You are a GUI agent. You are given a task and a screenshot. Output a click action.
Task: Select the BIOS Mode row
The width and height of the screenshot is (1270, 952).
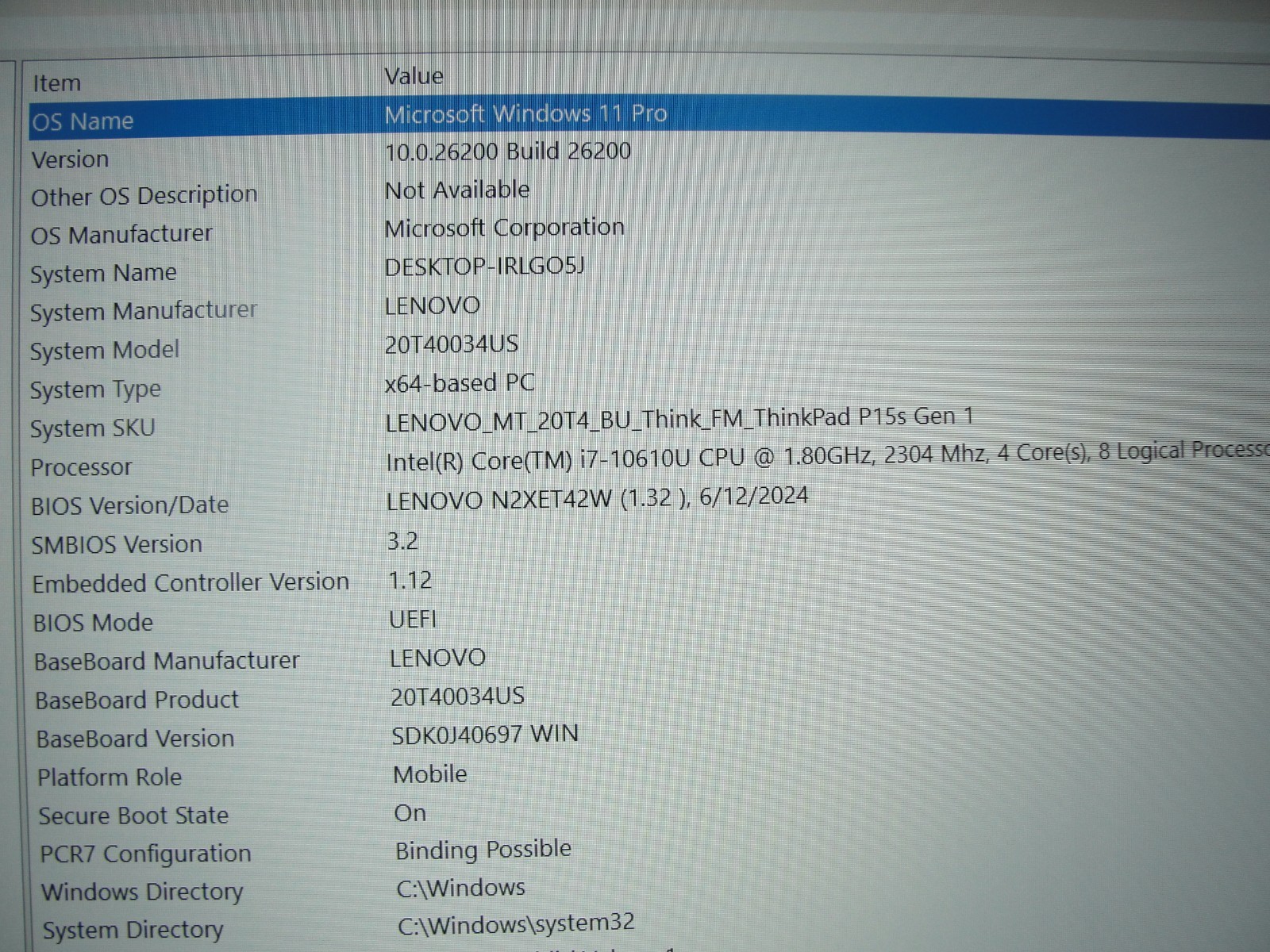click(x=93, y=623)
